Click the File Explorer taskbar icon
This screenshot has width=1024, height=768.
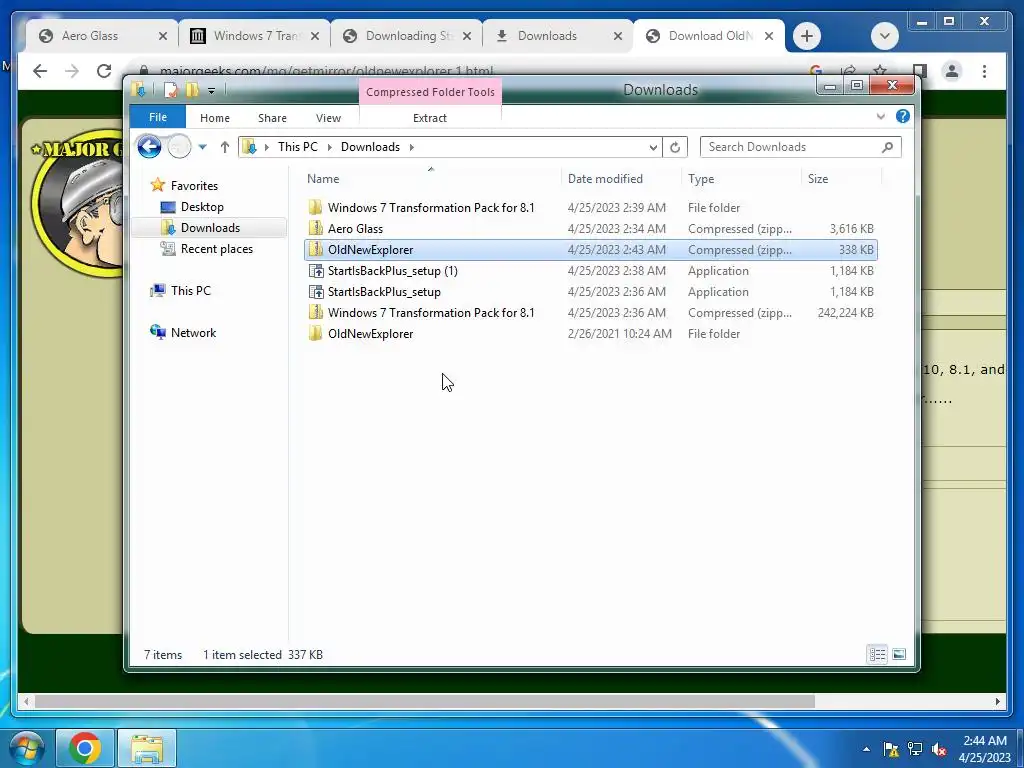click(147, 748)
